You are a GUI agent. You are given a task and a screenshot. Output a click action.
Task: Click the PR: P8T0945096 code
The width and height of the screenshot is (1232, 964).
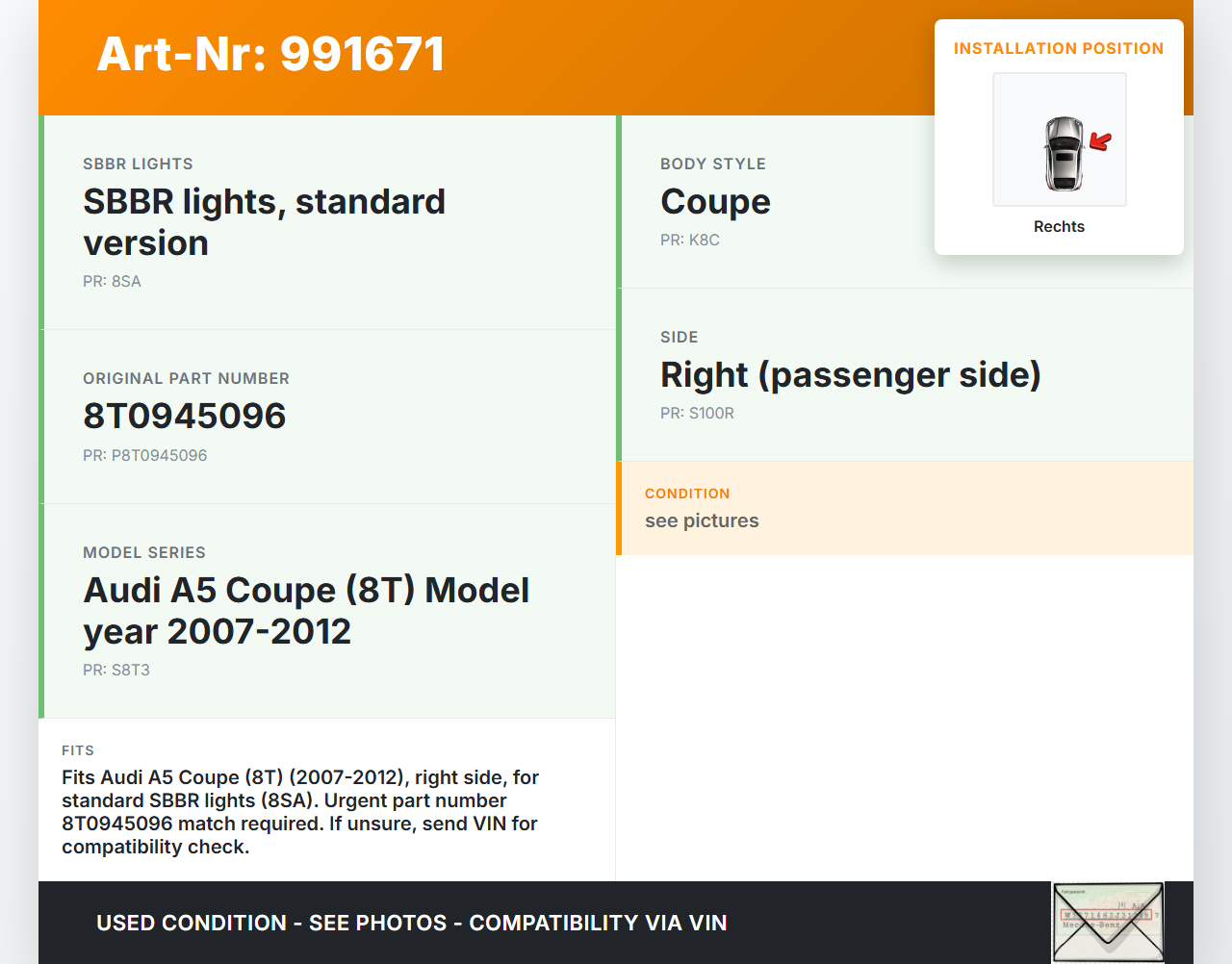(x=144, y=455)
